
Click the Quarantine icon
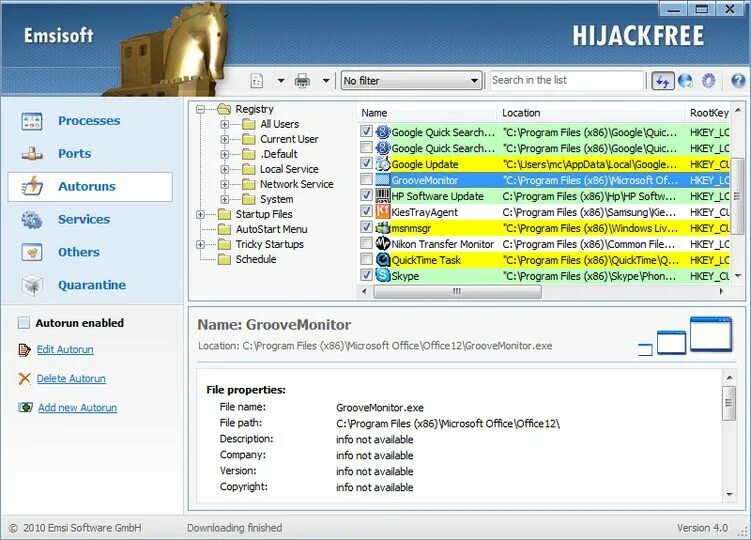pos(32,285)
